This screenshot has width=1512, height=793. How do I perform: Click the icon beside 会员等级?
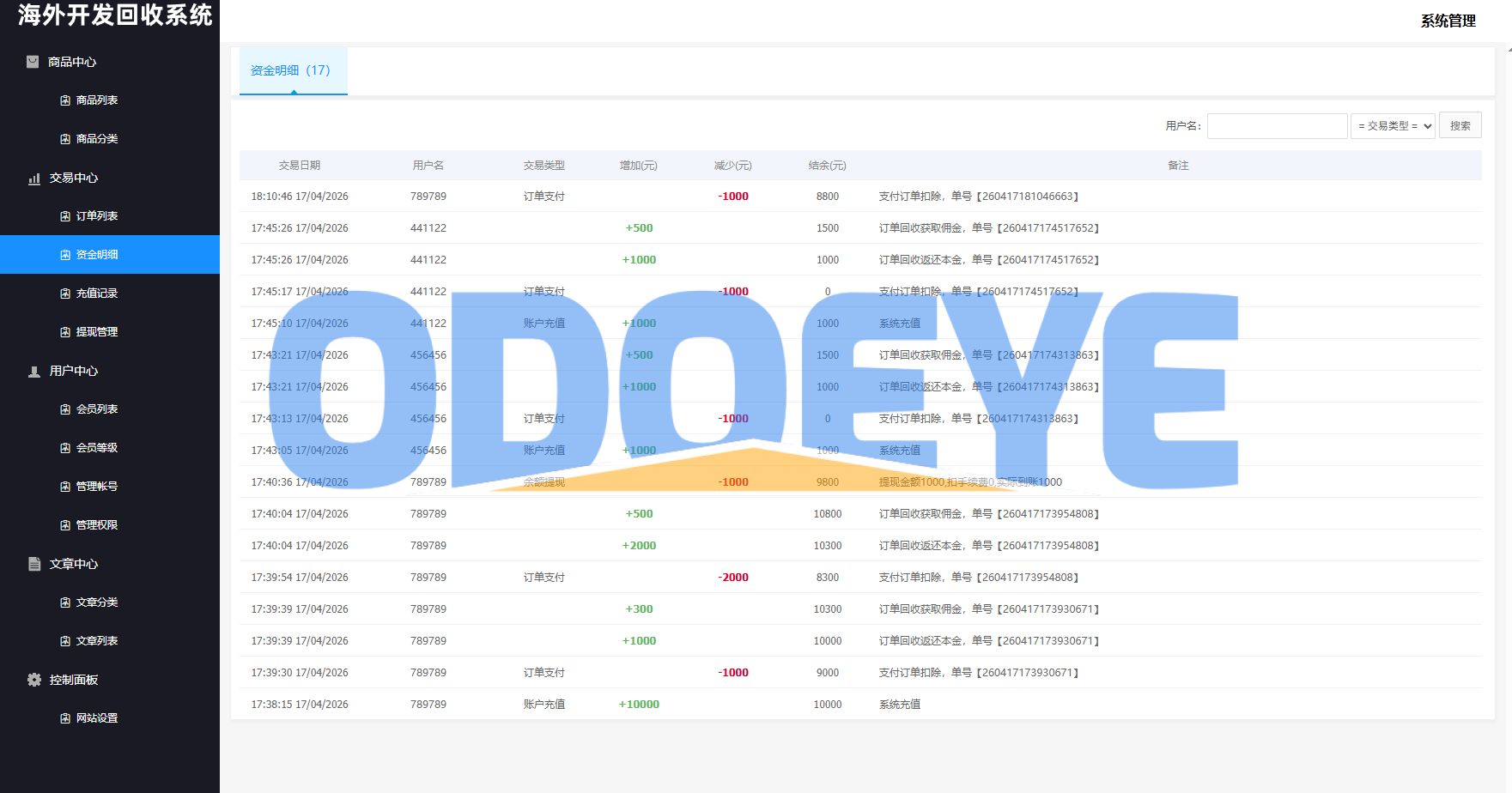point(65,448)
